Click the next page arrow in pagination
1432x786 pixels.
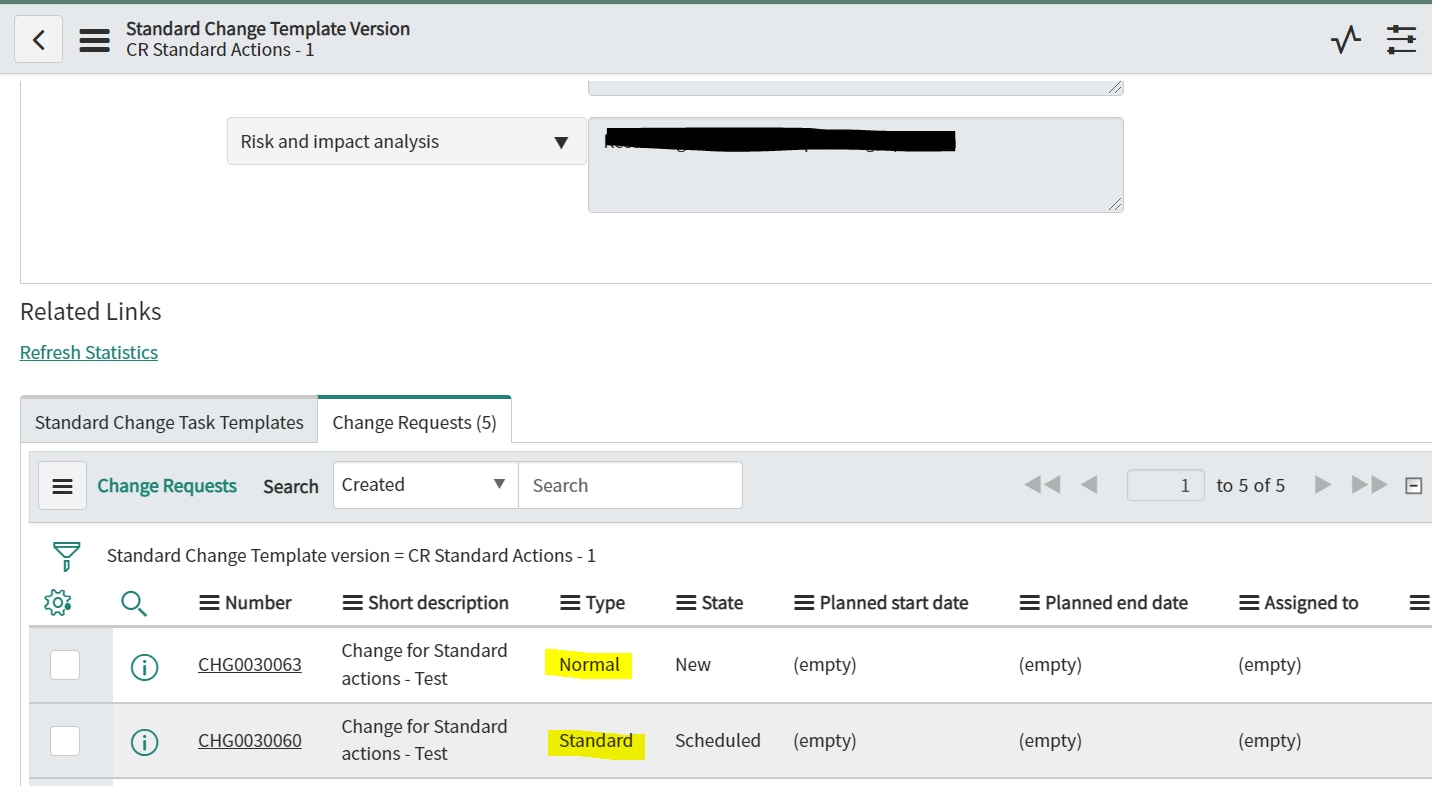tap(1322, 484)
